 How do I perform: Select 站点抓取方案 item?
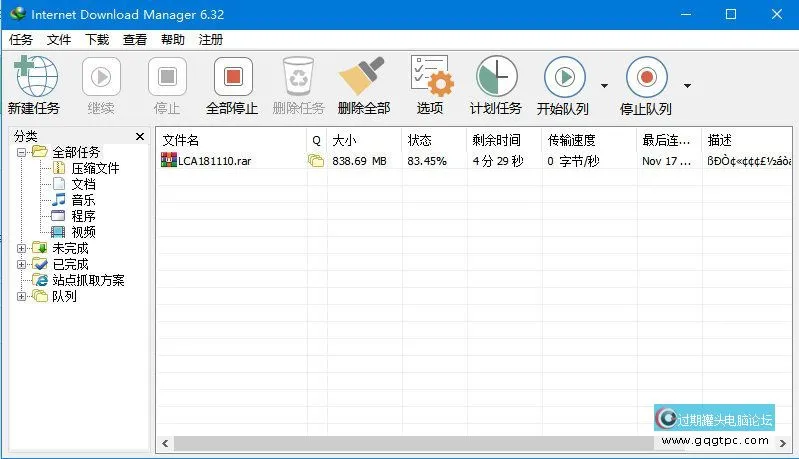click(x=88, y=280)
